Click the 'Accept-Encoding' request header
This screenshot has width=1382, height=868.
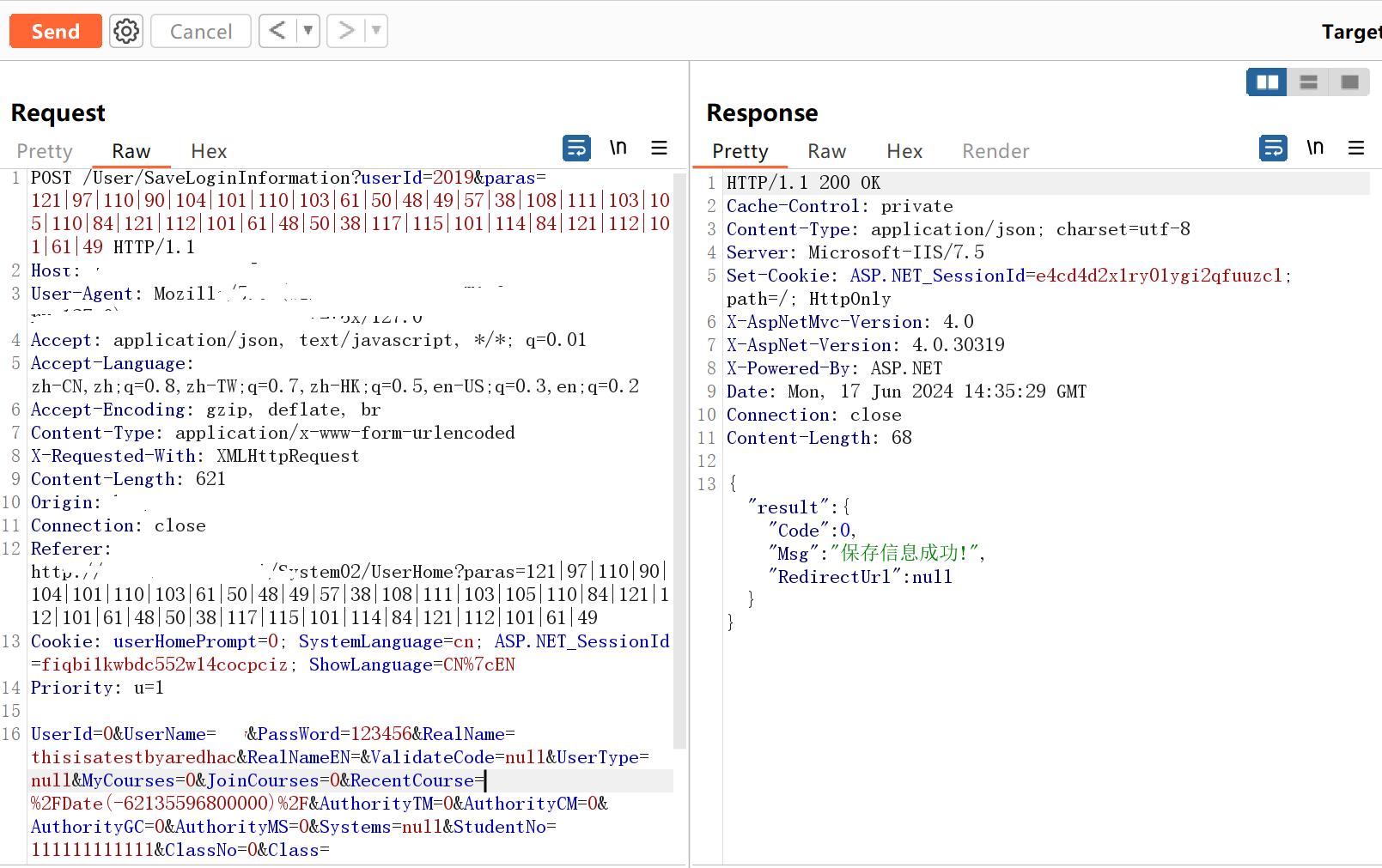point(108,410)
